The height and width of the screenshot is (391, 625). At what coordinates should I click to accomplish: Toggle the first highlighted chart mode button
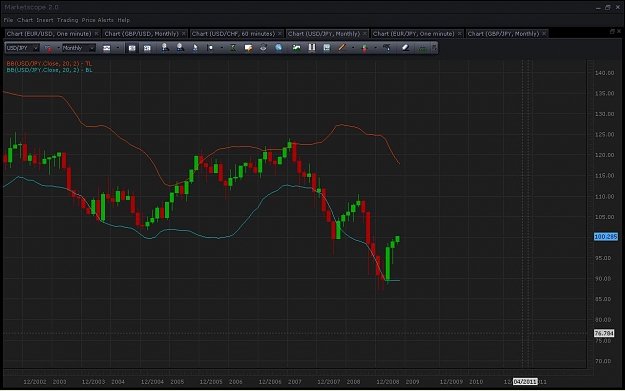pos(132,48)
